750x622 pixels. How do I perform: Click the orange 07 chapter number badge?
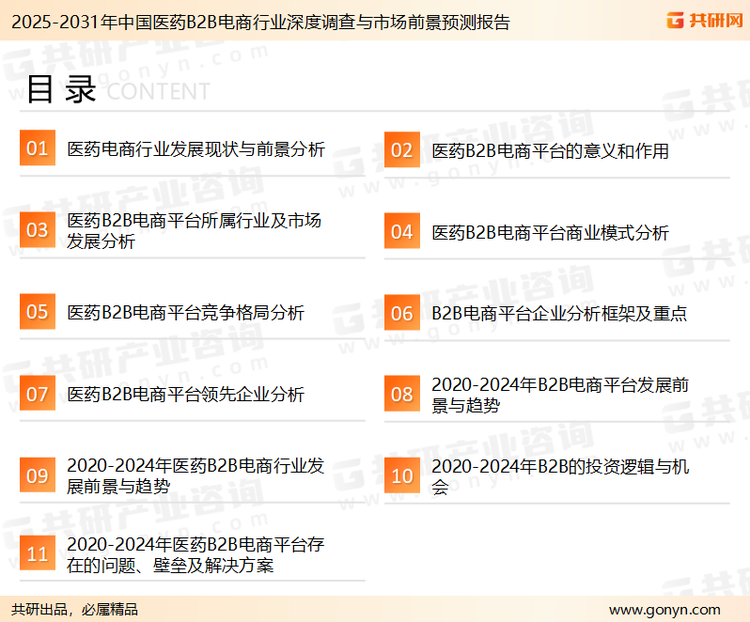click(37, 393)
